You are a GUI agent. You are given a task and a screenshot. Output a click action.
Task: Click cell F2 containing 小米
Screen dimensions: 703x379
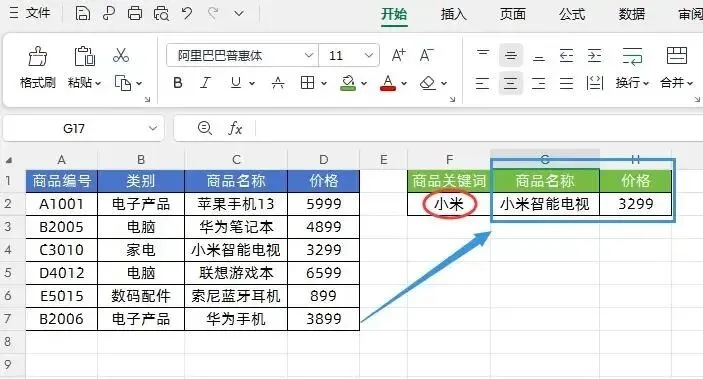pos(449,204)
